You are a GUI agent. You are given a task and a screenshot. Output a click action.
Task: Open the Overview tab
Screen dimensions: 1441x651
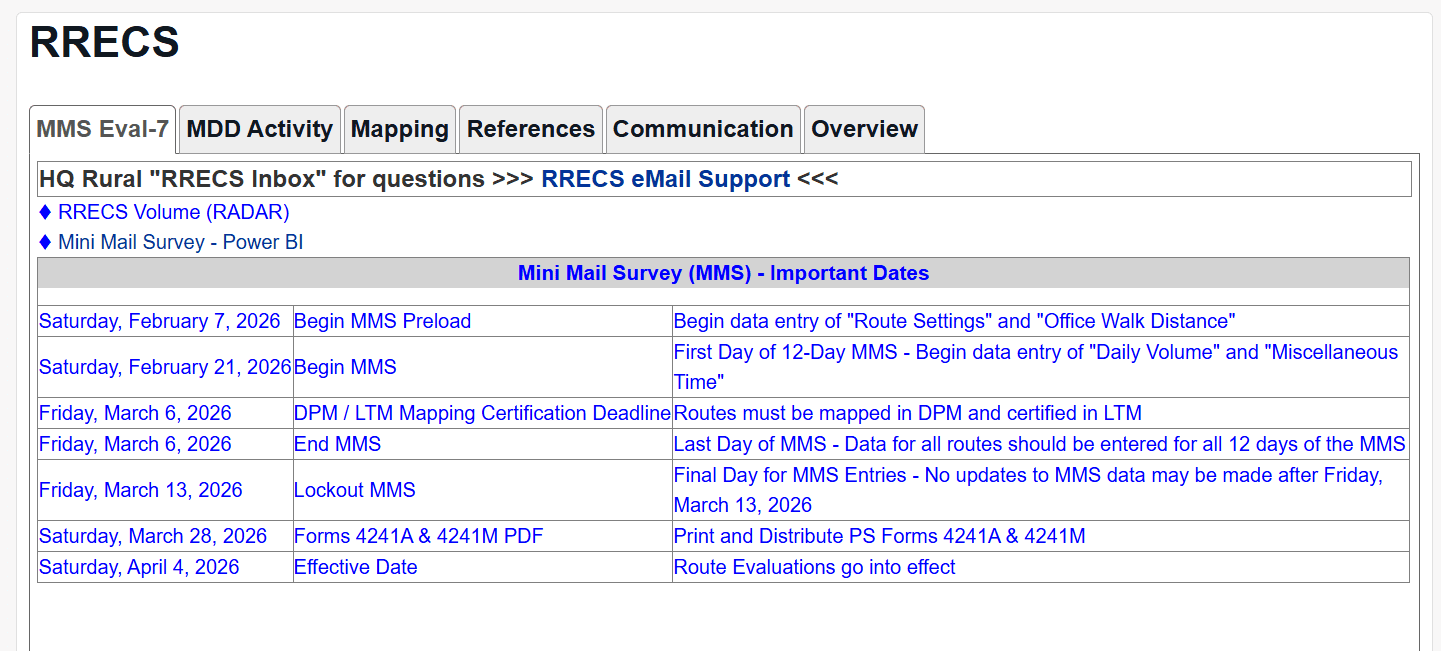tap(863, 129)
